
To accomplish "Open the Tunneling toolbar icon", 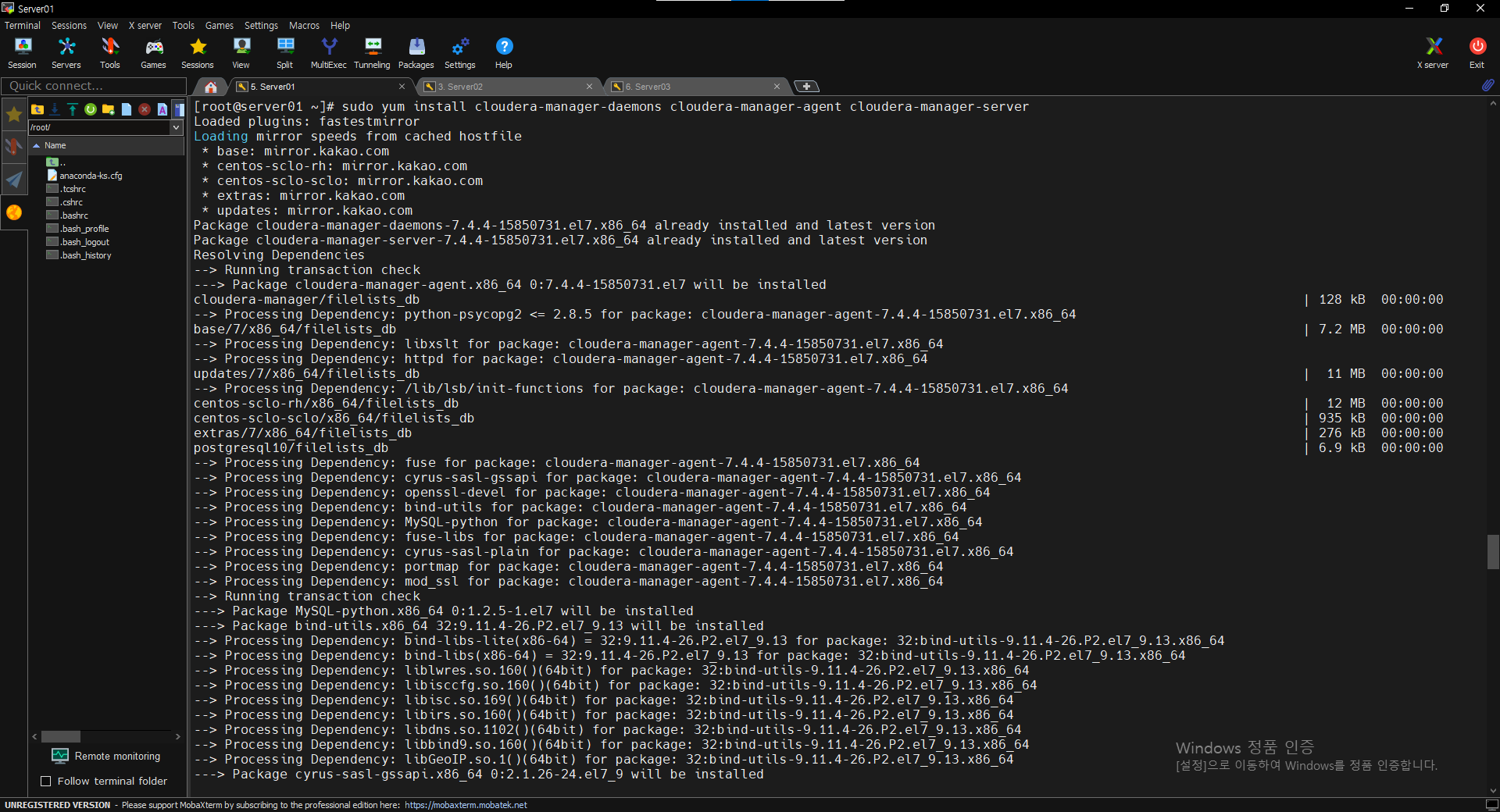I will (x=373, y=53).
